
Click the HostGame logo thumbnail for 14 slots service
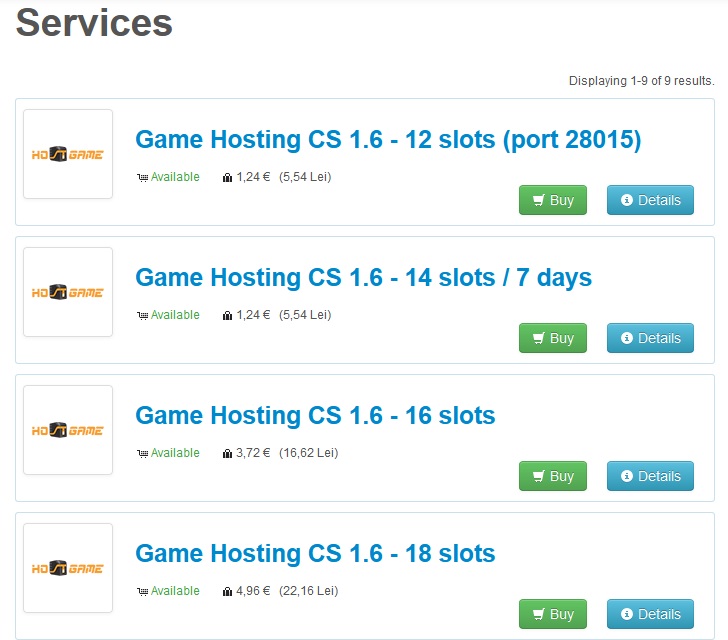(x=68, y=292)
